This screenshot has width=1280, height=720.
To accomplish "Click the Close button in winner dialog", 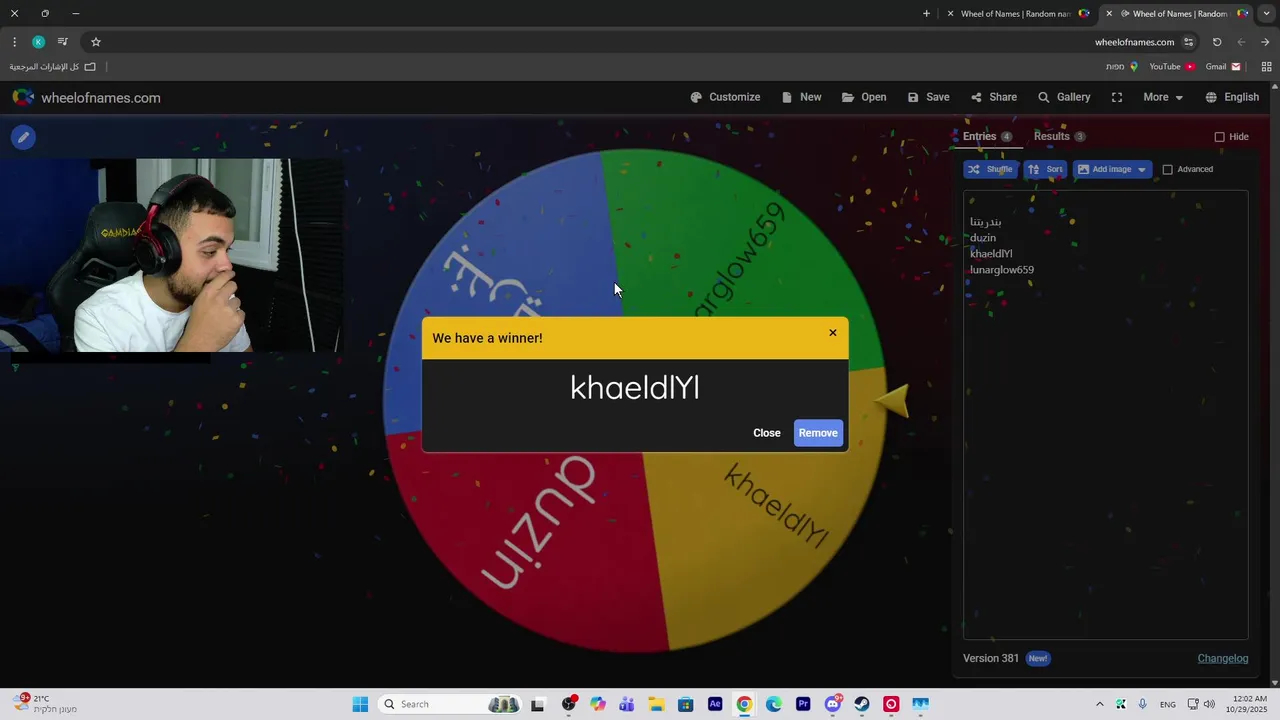I will [x=767, y=433].
